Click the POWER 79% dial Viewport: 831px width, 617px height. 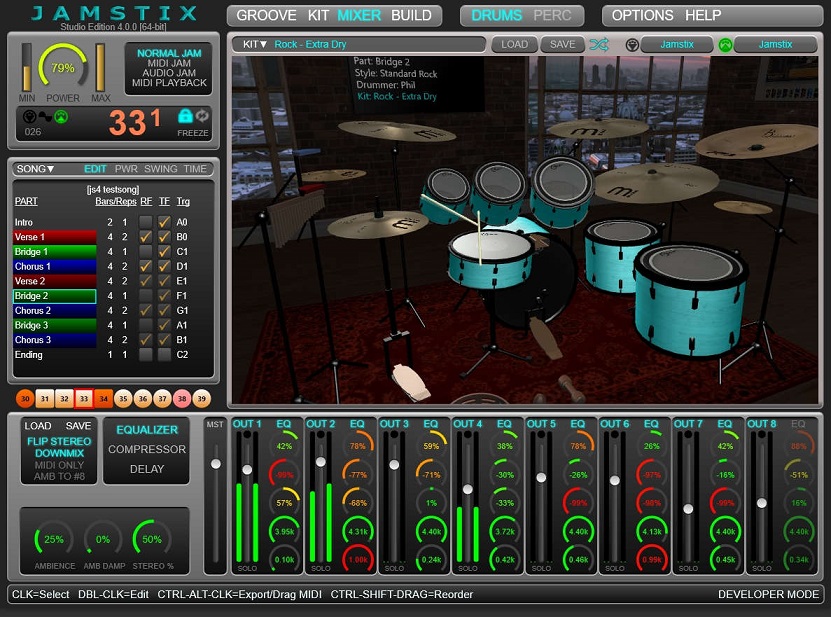[x=63, y=68]
